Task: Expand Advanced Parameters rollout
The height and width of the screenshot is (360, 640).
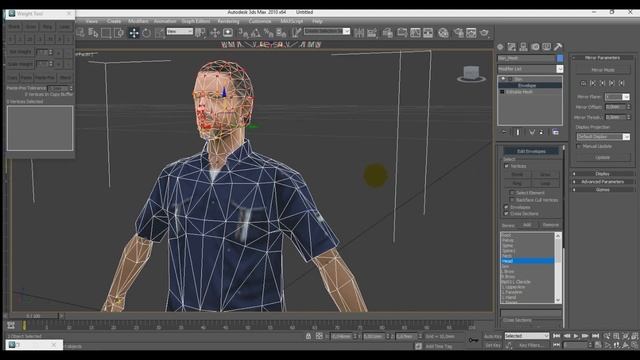Action: 602,182
